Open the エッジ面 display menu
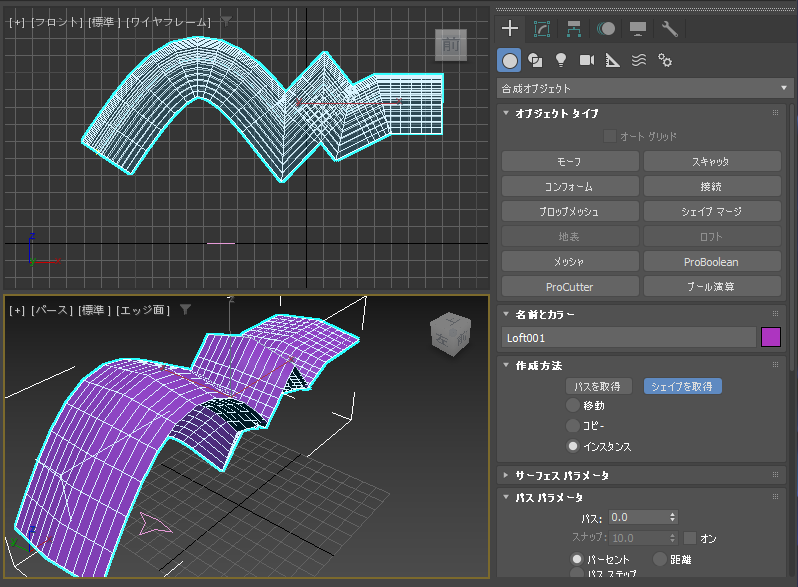 [143, 310]
